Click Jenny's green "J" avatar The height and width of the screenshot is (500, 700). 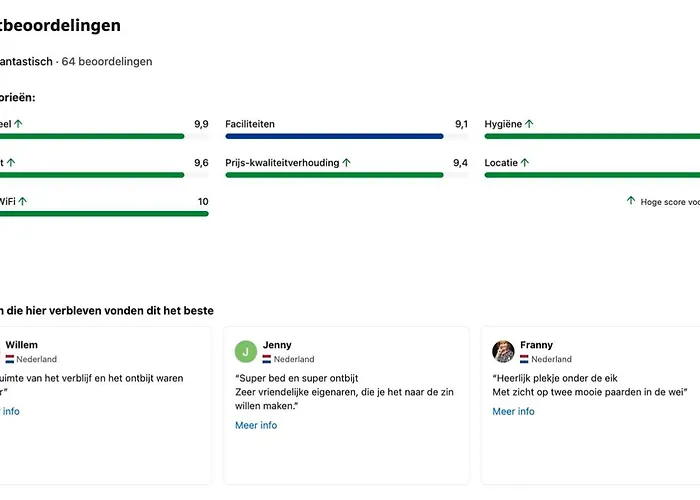(246, 351)
